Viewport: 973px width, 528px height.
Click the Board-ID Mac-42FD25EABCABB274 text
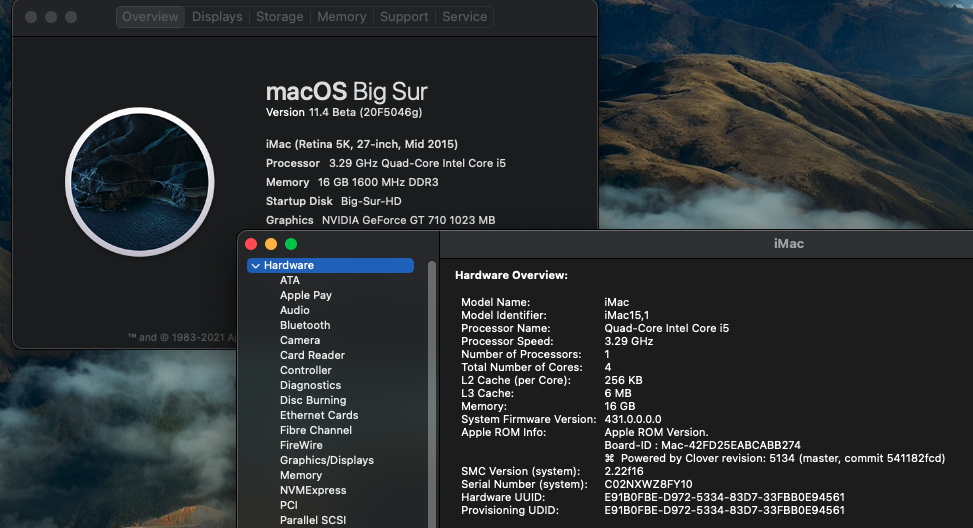point(702,445)
